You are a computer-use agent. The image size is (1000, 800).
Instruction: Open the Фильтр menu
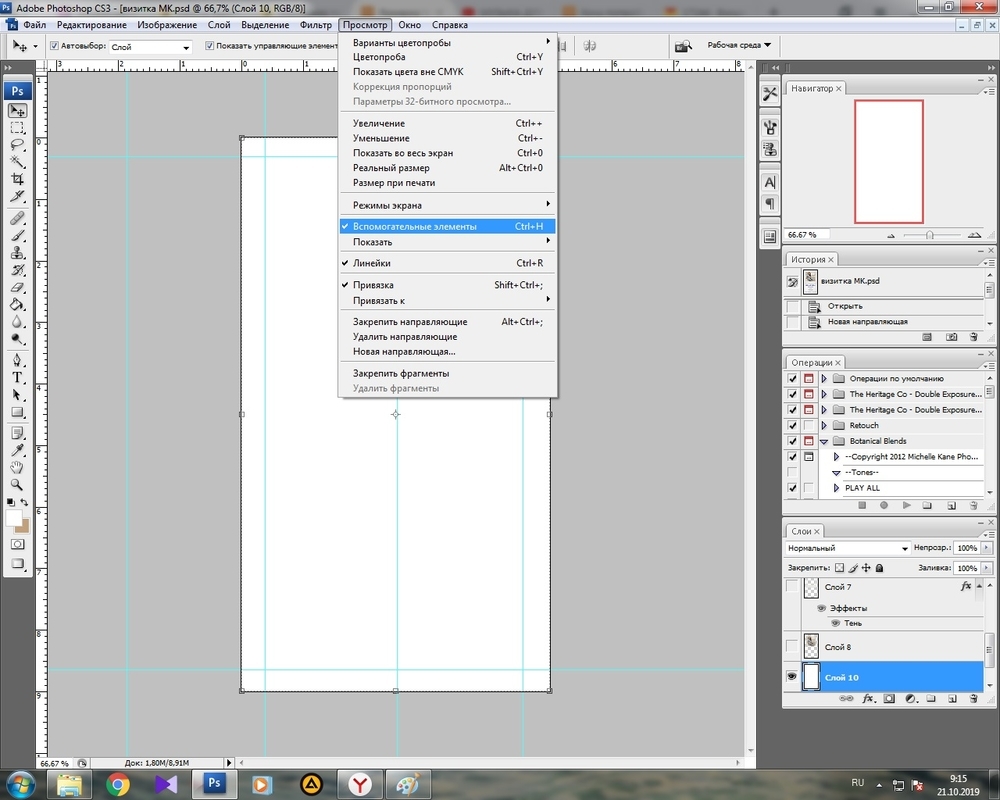(x=316, y=25)
